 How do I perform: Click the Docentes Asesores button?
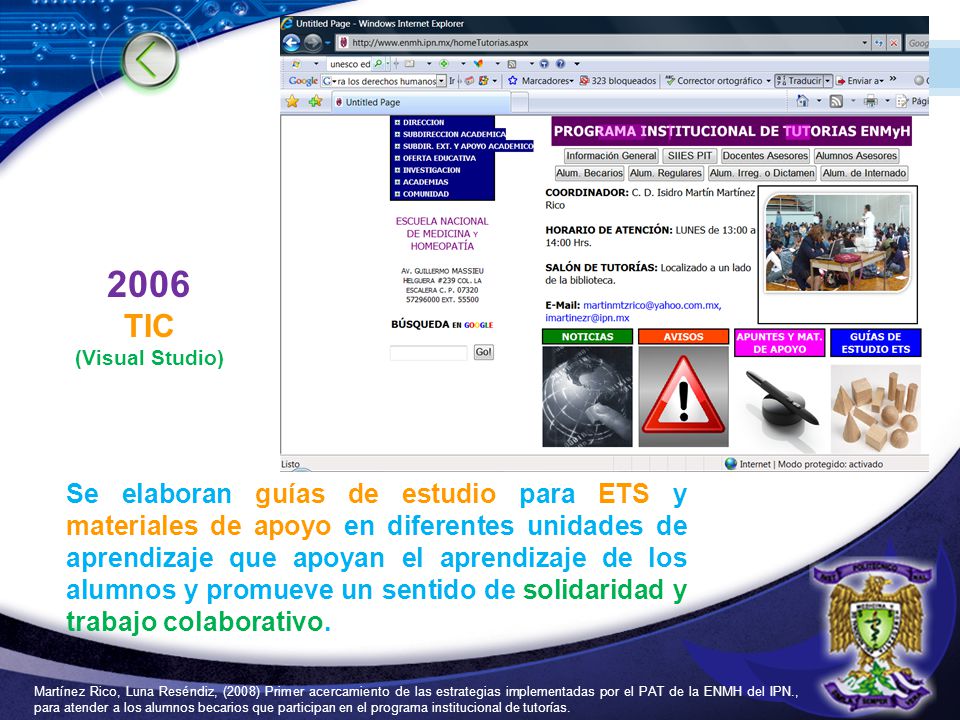pos(765,156)
